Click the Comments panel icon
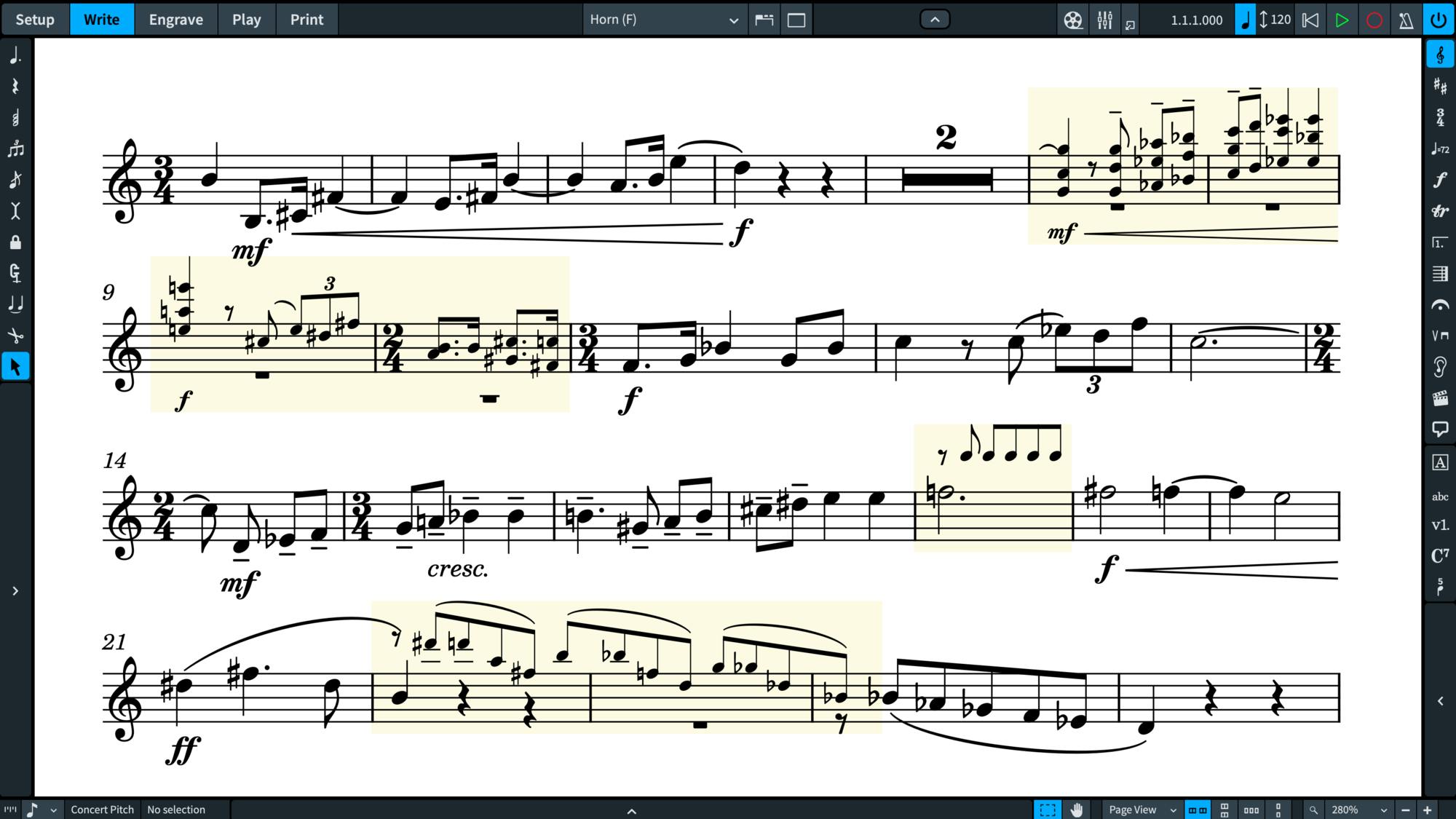Screen dimensions: 1456x819 (x=1439, y=430)
